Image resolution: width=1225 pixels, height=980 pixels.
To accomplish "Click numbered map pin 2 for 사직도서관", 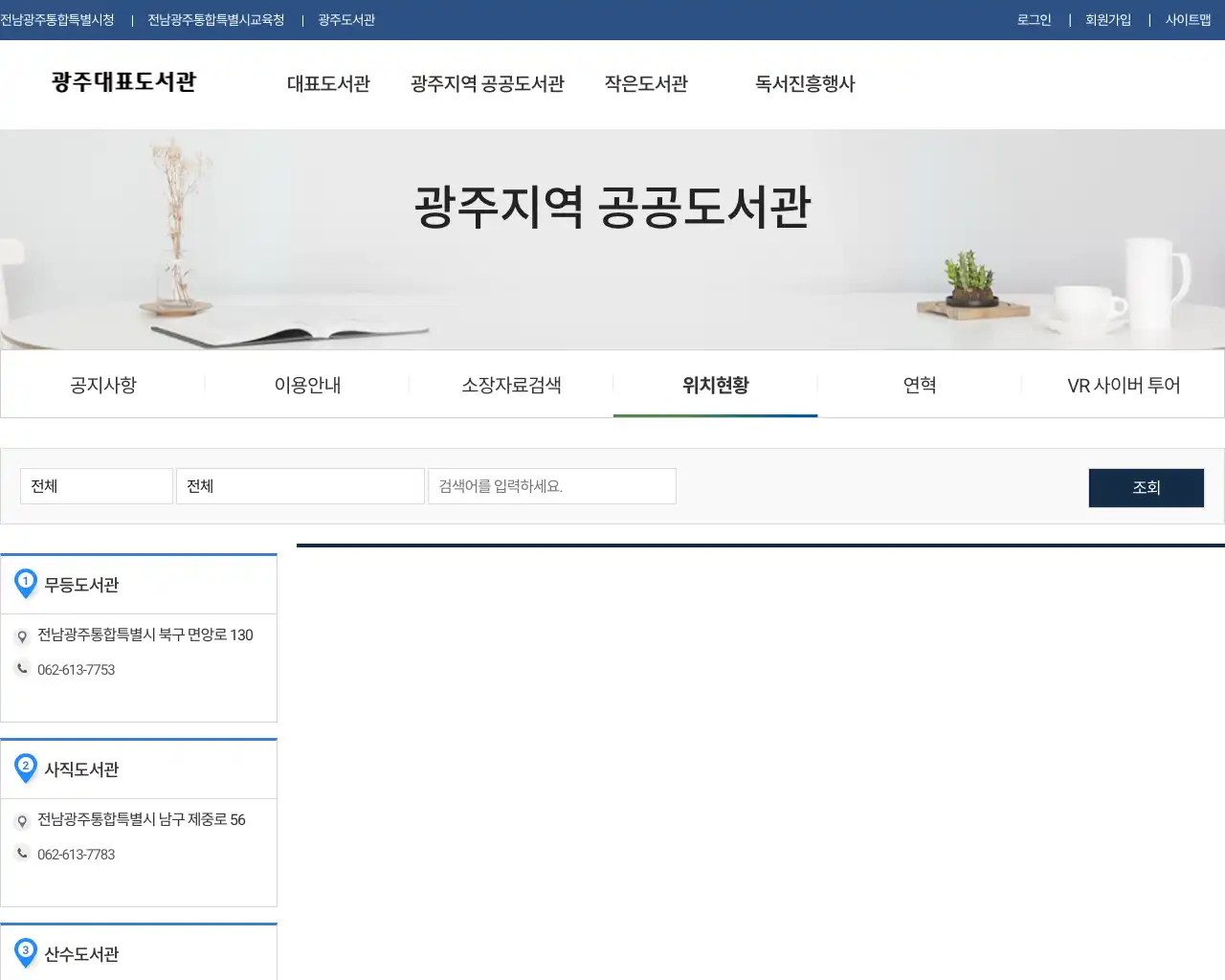I will [x=26, y=768].
